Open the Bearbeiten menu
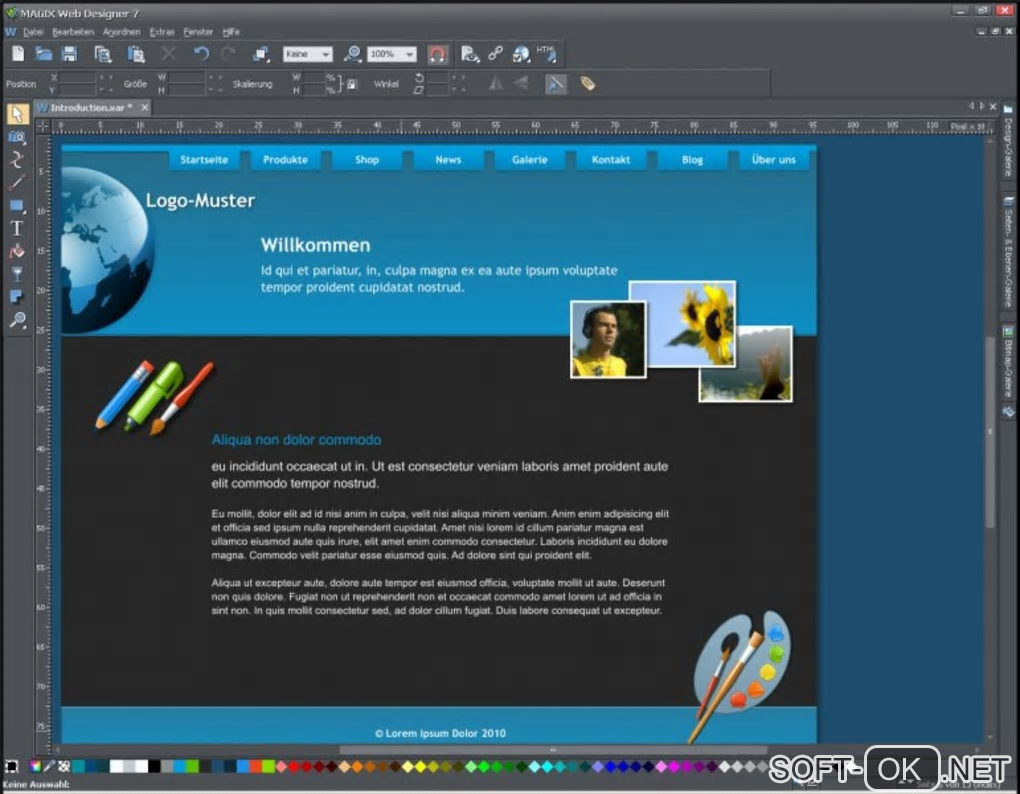The width and height of the screenshot is (1020, 794). (x=73, y=31)
